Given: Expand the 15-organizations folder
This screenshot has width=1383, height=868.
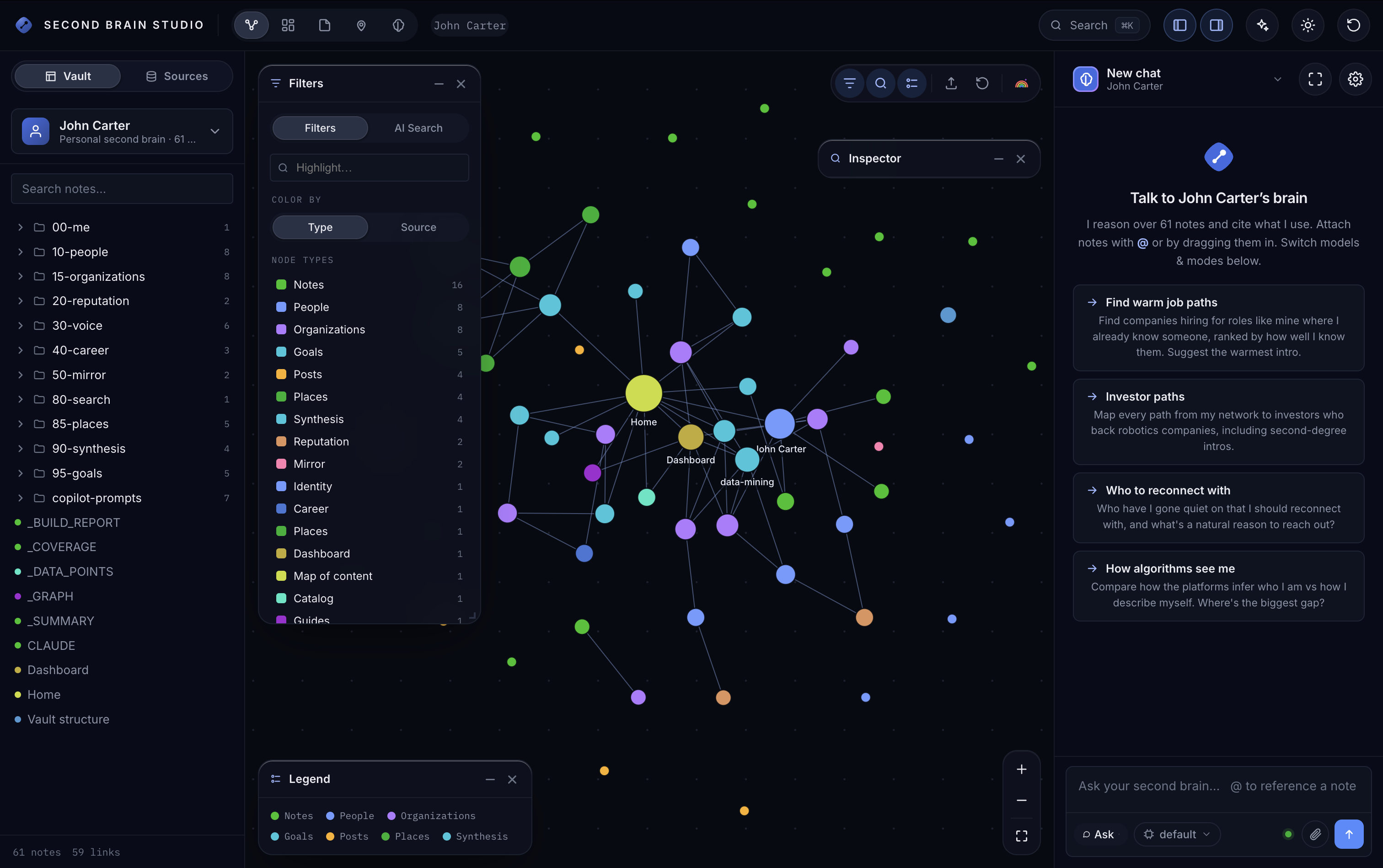Looking at the screenshot, I should tap(20, 277).
